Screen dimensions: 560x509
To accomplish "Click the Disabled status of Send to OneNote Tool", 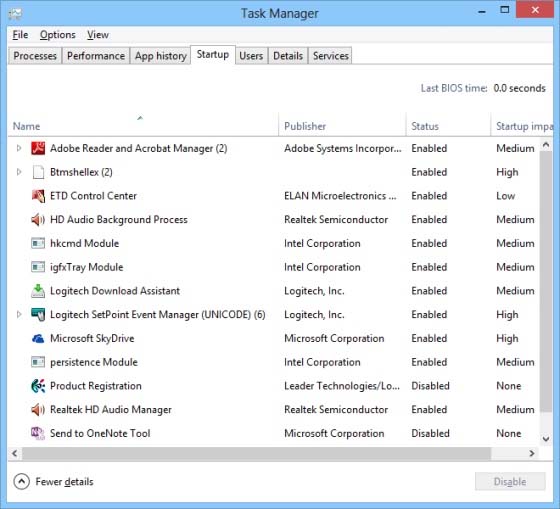I will pyautogui.click(x=430, y=433).
